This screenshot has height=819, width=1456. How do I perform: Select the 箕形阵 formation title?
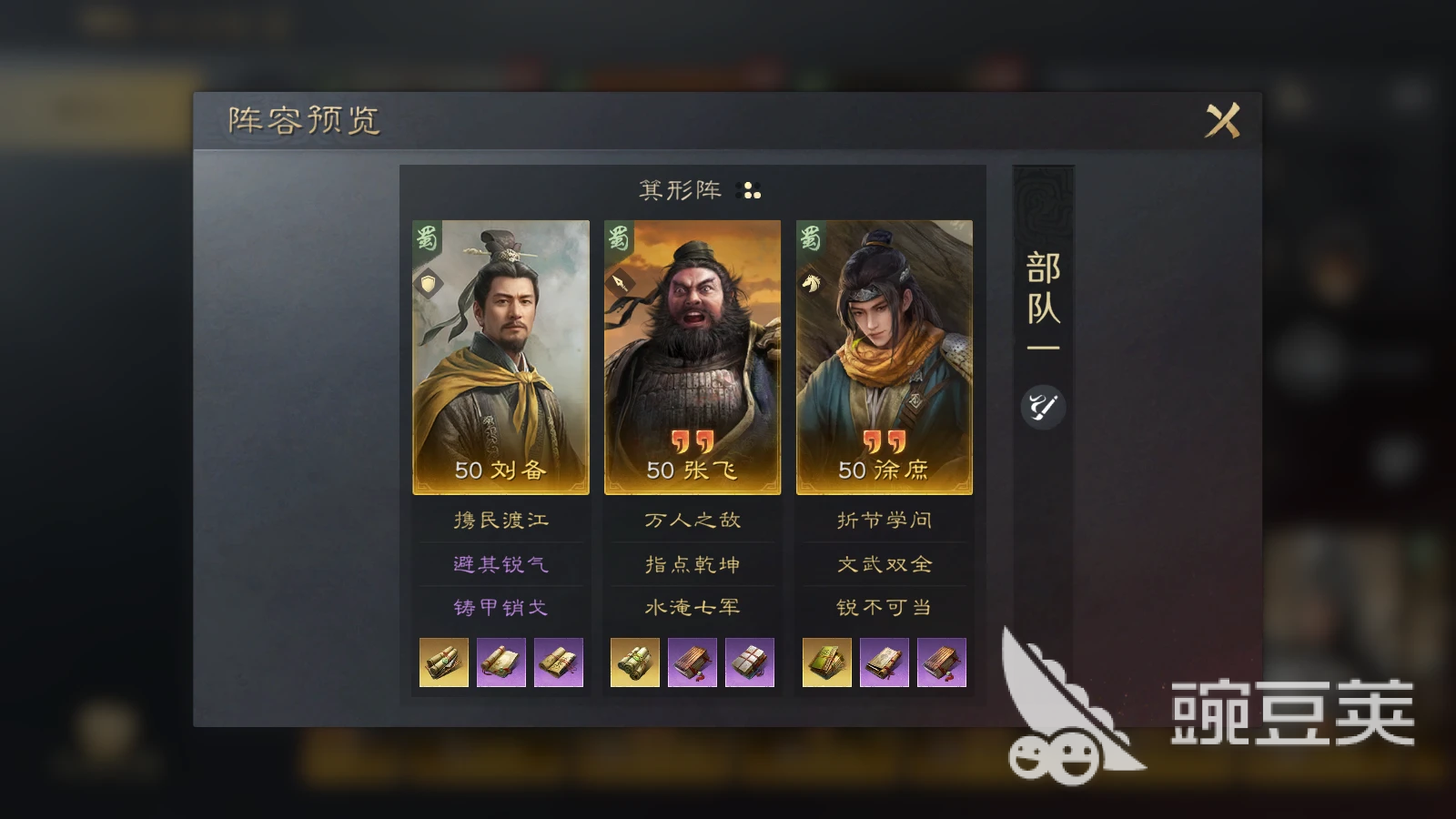(x=681, y=190)
